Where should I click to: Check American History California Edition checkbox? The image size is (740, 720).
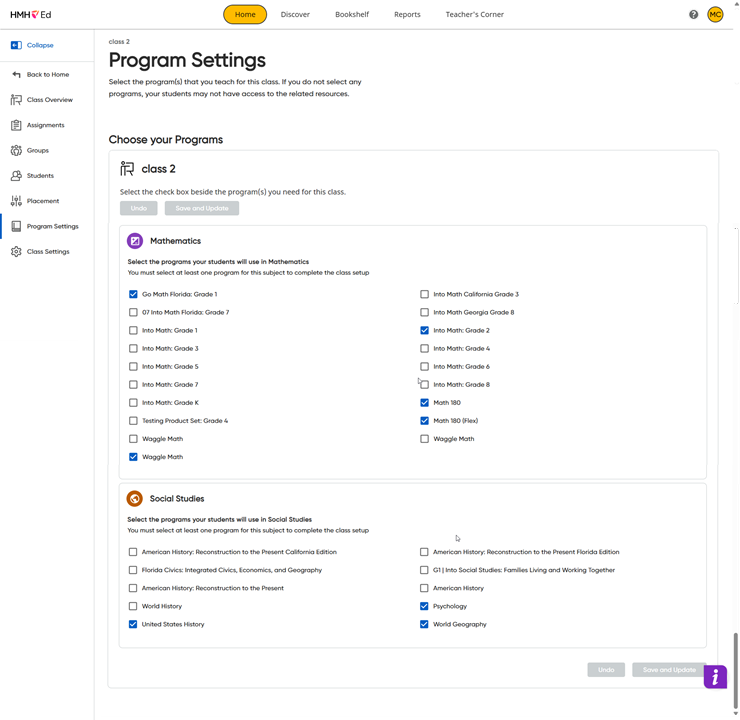tap(133, 552)
